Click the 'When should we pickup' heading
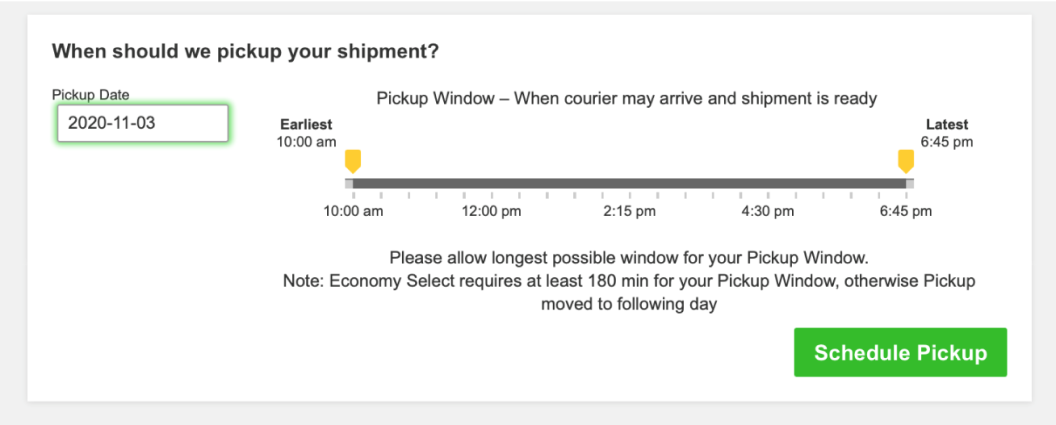The width and height of the screenshot is (1056, 425). point(245,50)
